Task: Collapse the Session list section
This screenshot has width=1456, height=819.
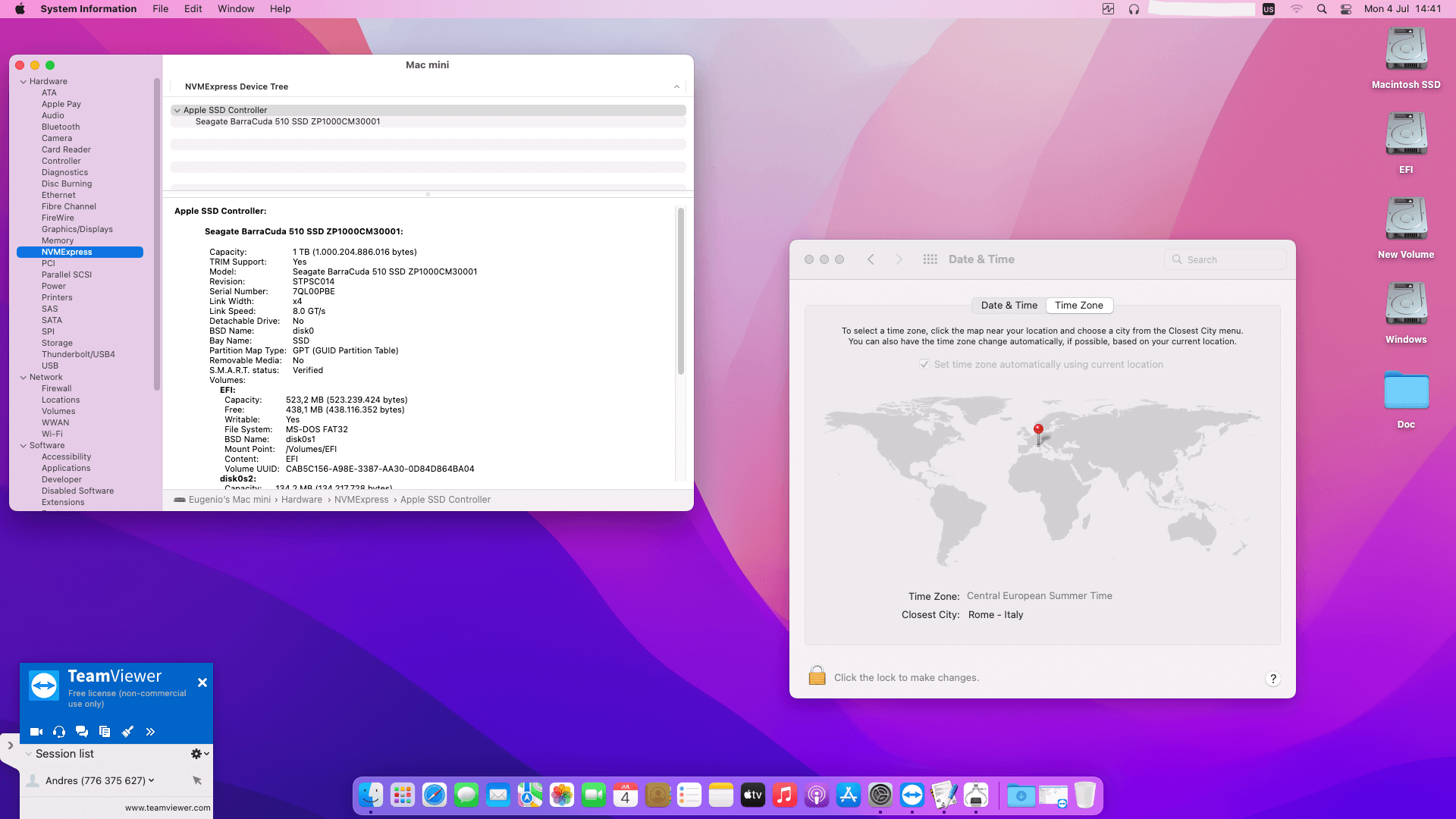Action: [x=28, y=754]
